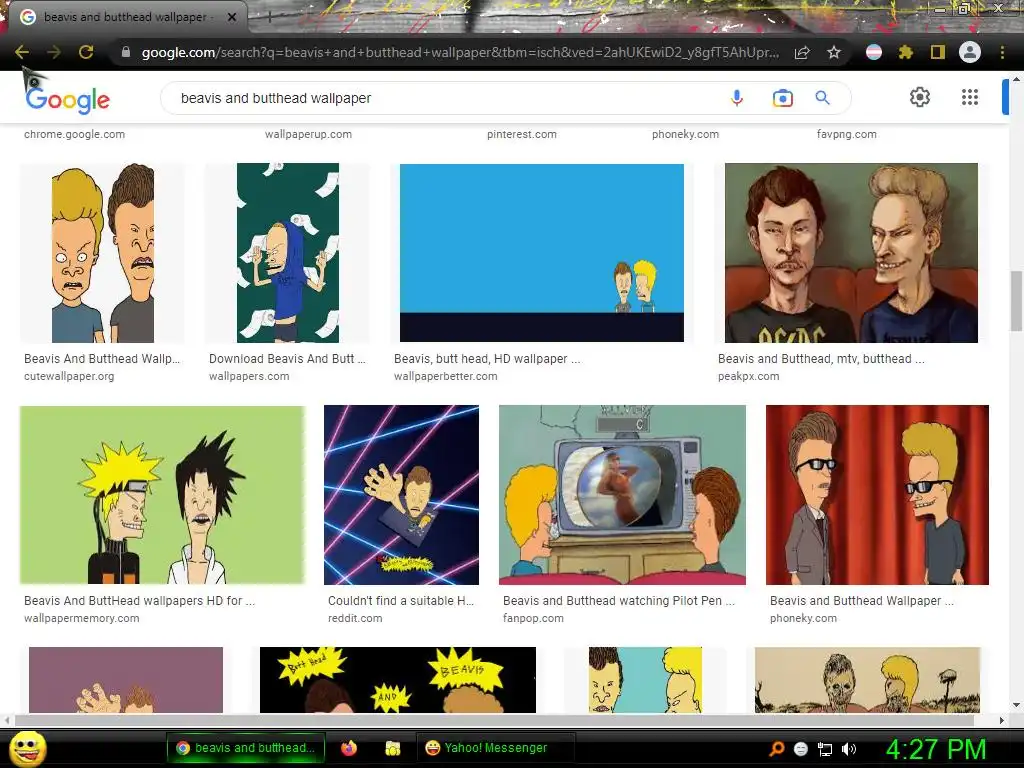Open Chrome's three-dot menu
This screenshot has width=1024, height=768.
[1002, 52]
